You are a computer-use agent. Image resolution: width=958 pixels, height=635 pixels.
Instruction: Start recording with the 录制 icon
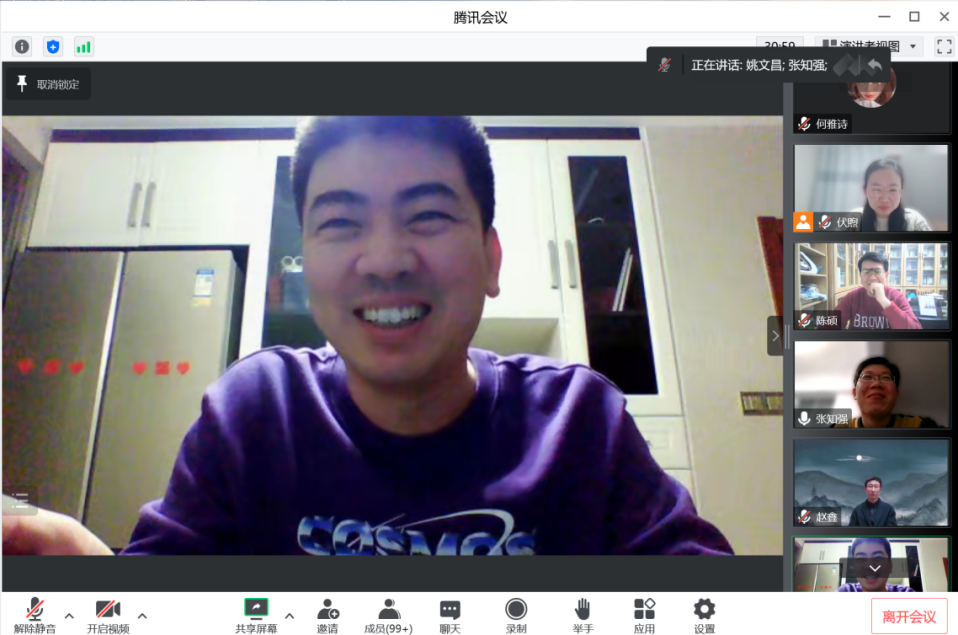[516, 615]
